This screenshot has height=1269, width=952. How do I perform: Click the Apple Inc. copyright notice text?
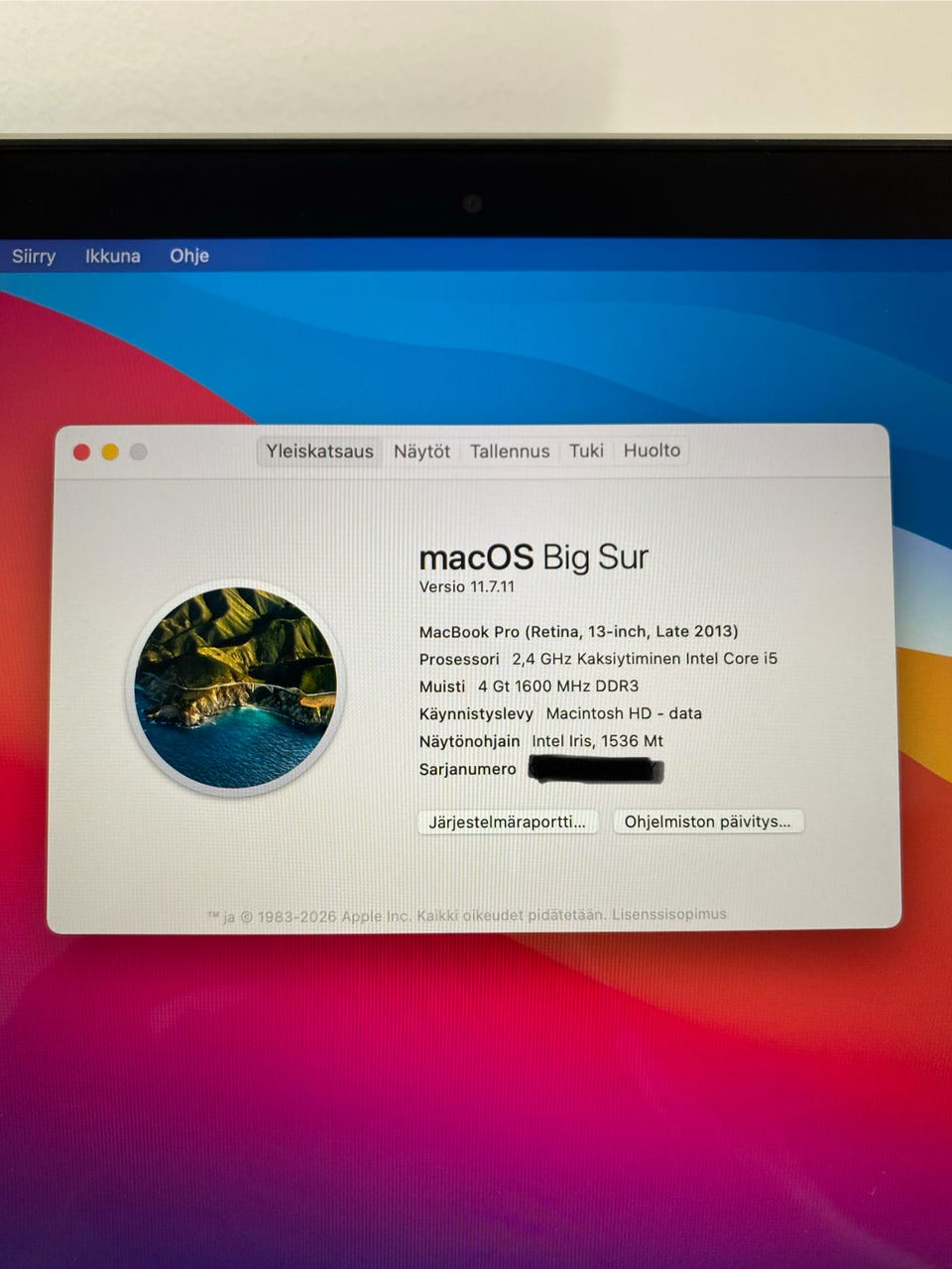[406, 916]
